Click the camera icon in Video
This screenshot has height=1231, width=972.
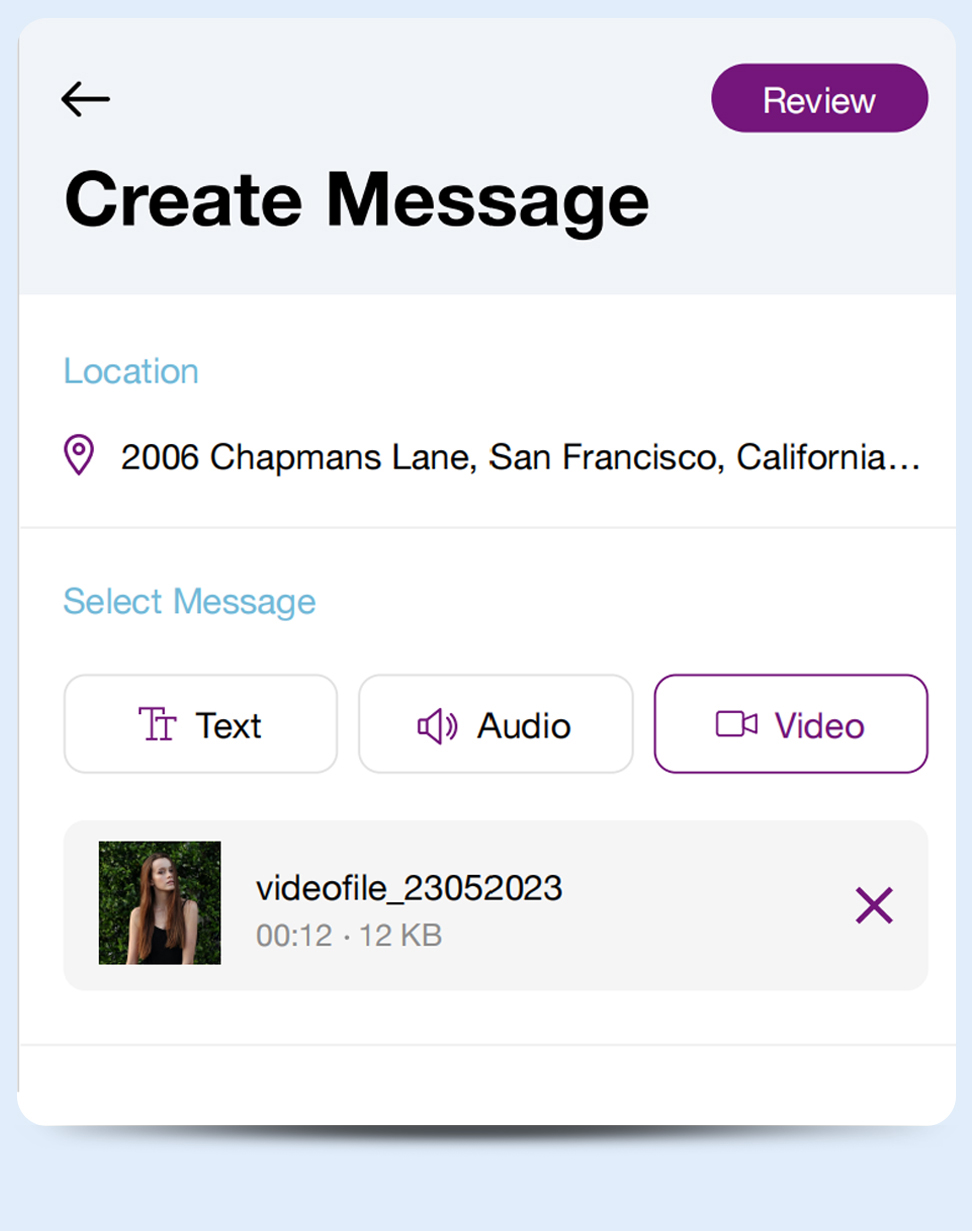click(736, 725)
